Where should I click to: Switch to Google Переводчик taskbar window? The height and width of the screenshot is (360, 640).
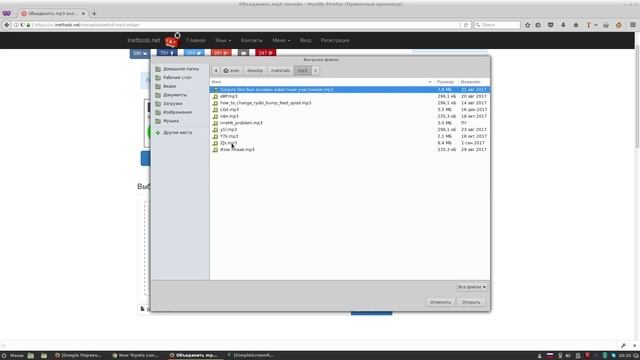point(78,356)
